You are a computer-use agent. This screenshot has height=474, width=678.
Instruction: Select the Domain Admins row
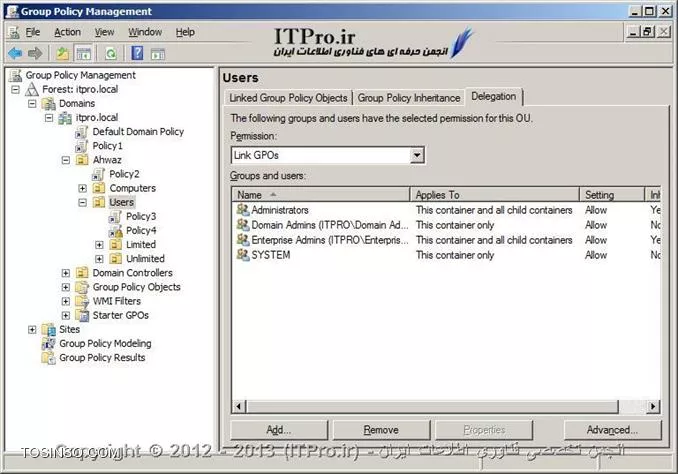pos(448,225)
